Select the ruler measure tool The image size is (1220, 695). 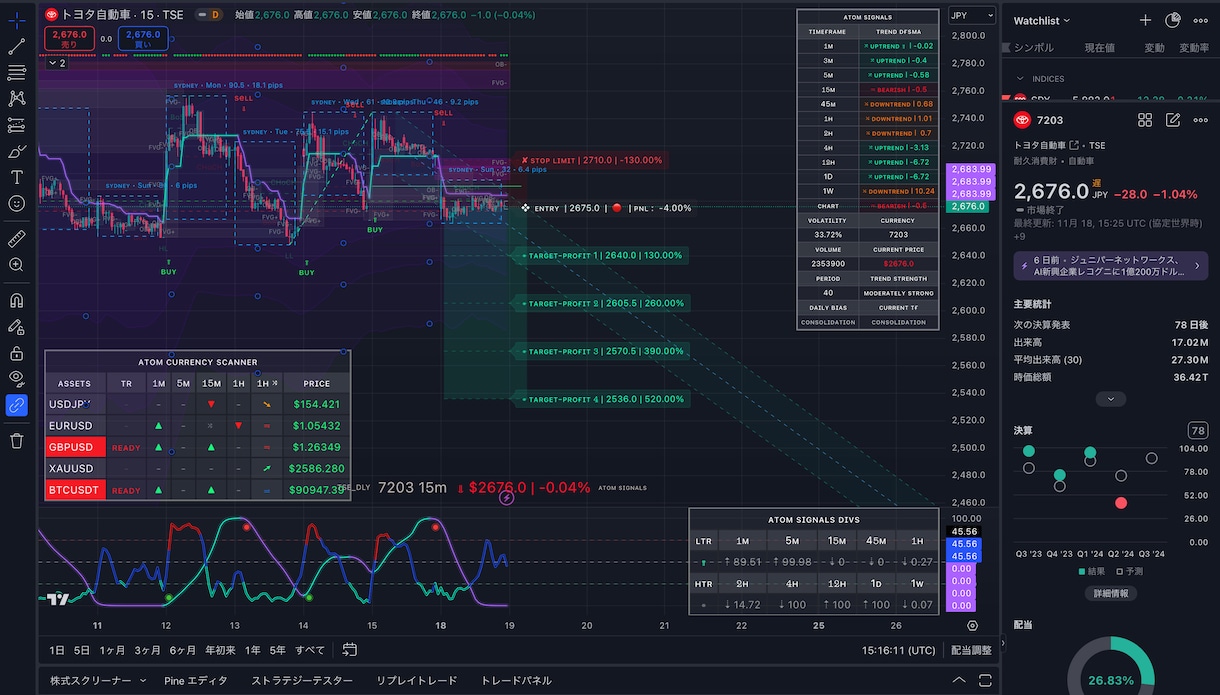click(x=16, y=239)
